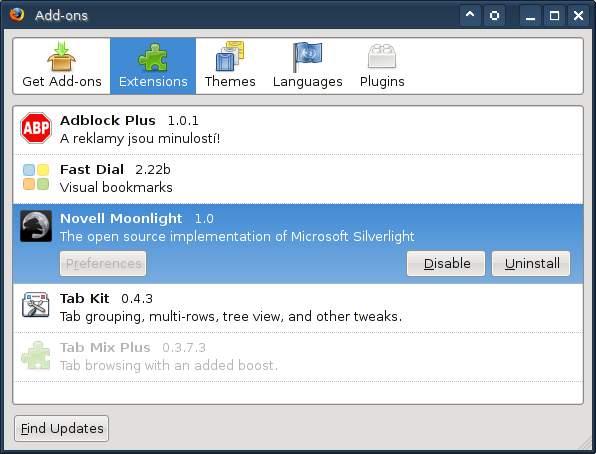The image size is (596, 454).
Task: Click the greyed Preferences button
Action: pyautogui.click(x=103, y=263)
